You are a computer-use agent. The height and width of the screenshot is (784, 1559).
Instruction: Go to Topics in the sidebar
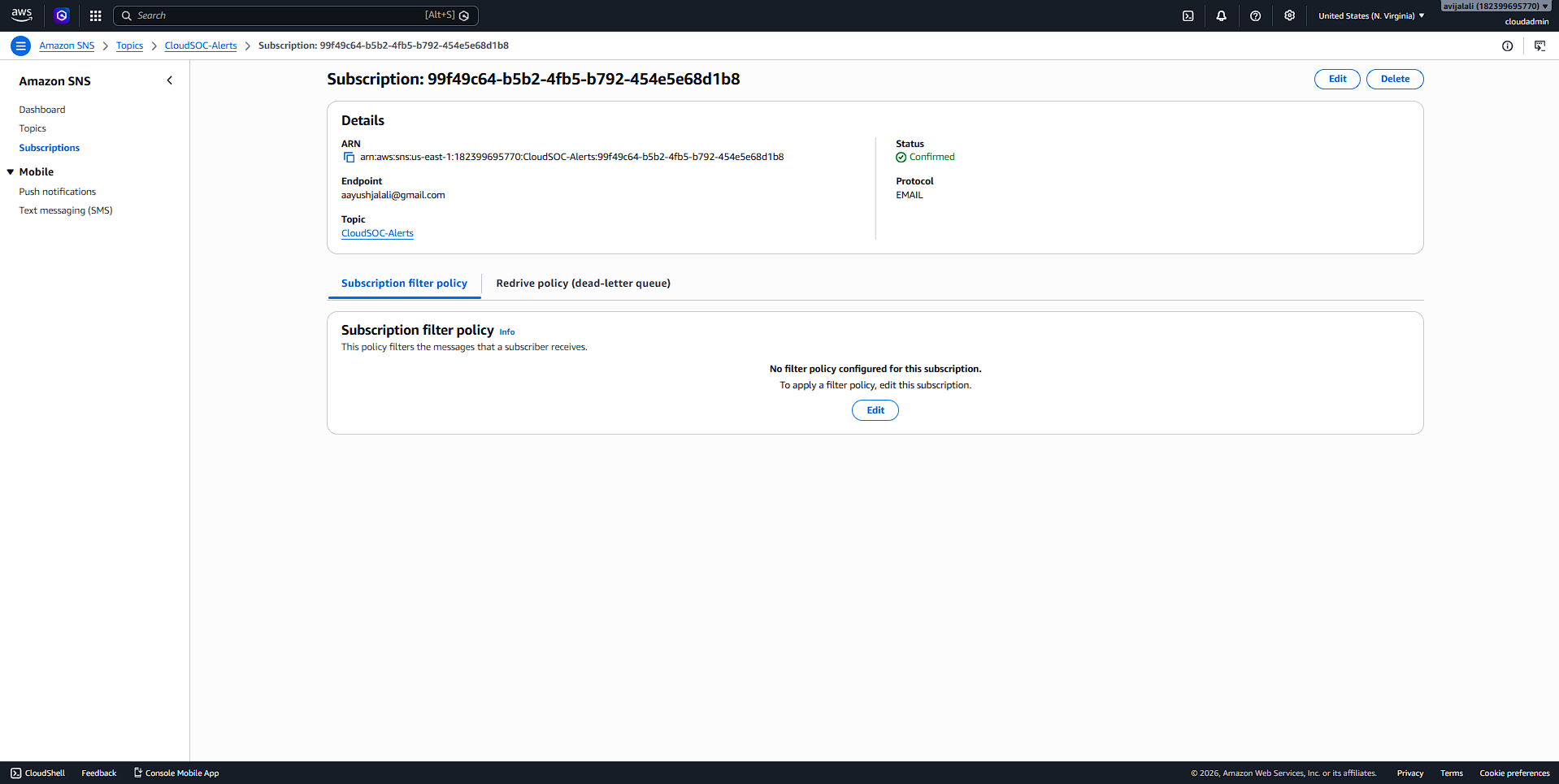33,128
